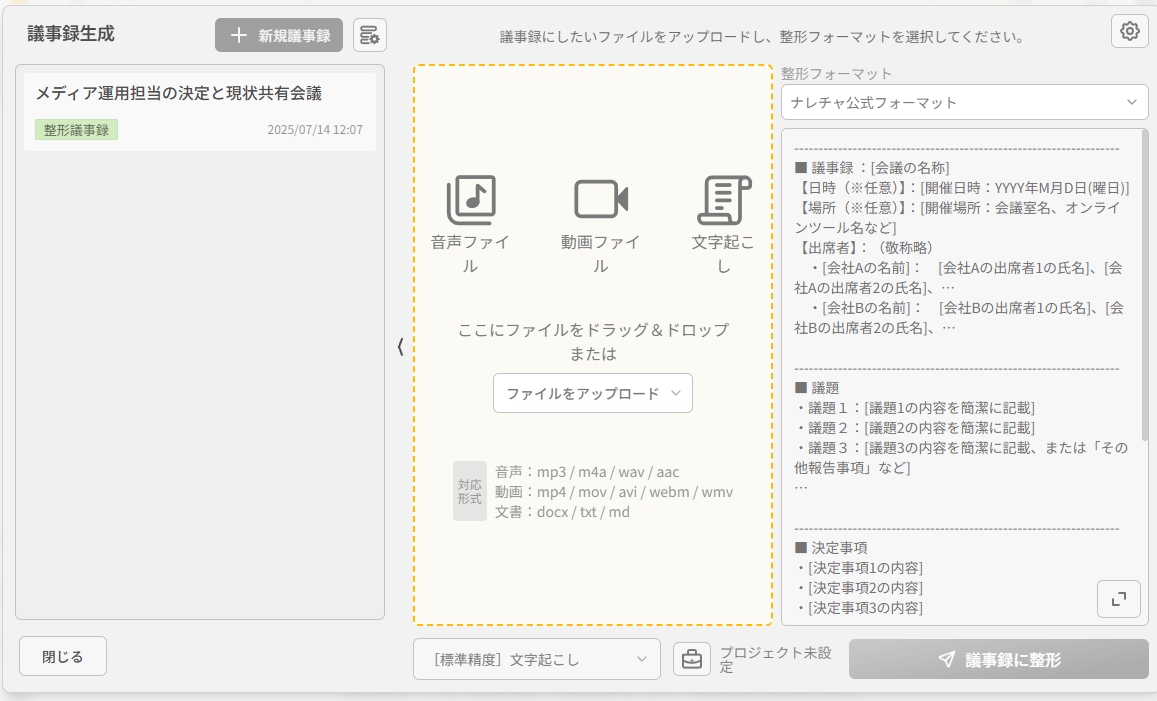Open the [標準精度] 文字起こし dropdown
Image resolution: width=1157 pixels, height=701 pixels.
[536, 659]
